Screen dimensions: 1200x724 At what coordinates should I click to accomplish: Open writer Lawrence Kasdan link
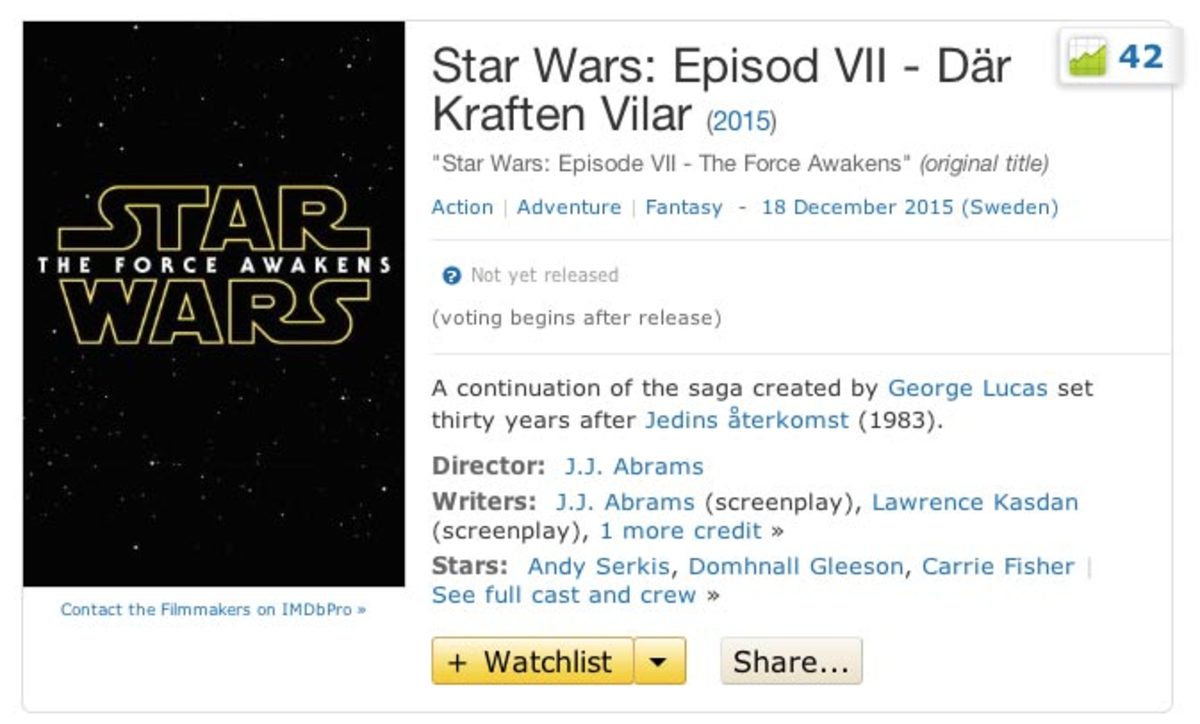(975, 502)
